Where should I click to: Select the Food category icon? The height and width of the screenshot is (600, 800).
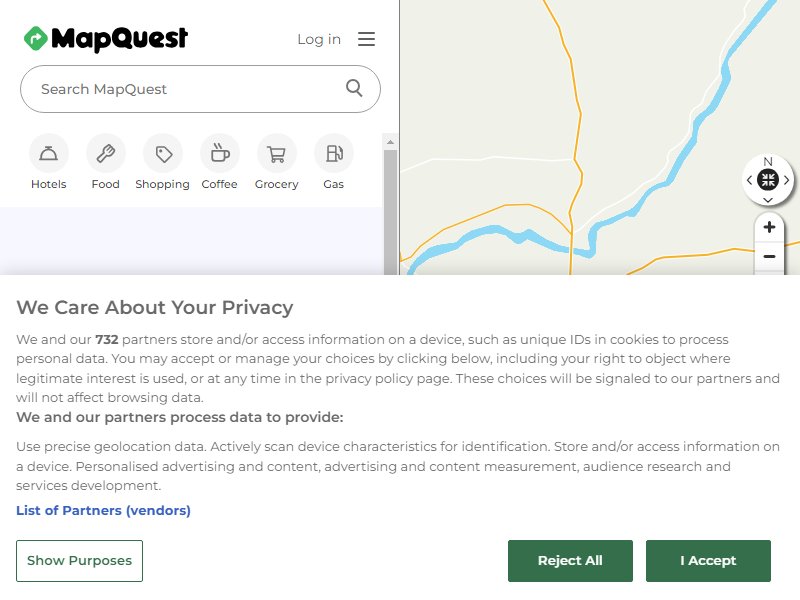point(106,153)
